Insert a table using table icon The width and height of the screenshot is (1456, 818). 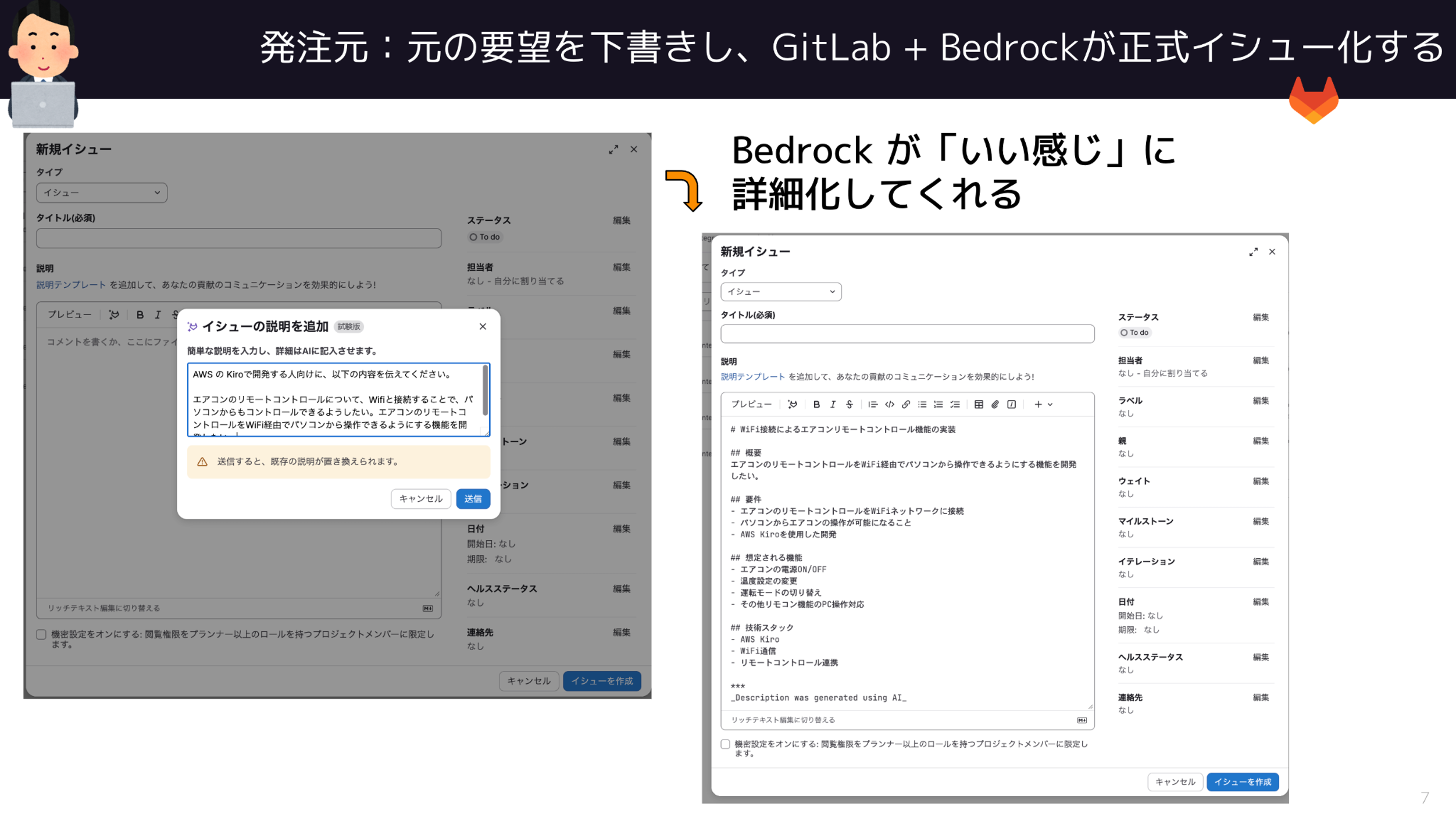coord(978,404)
